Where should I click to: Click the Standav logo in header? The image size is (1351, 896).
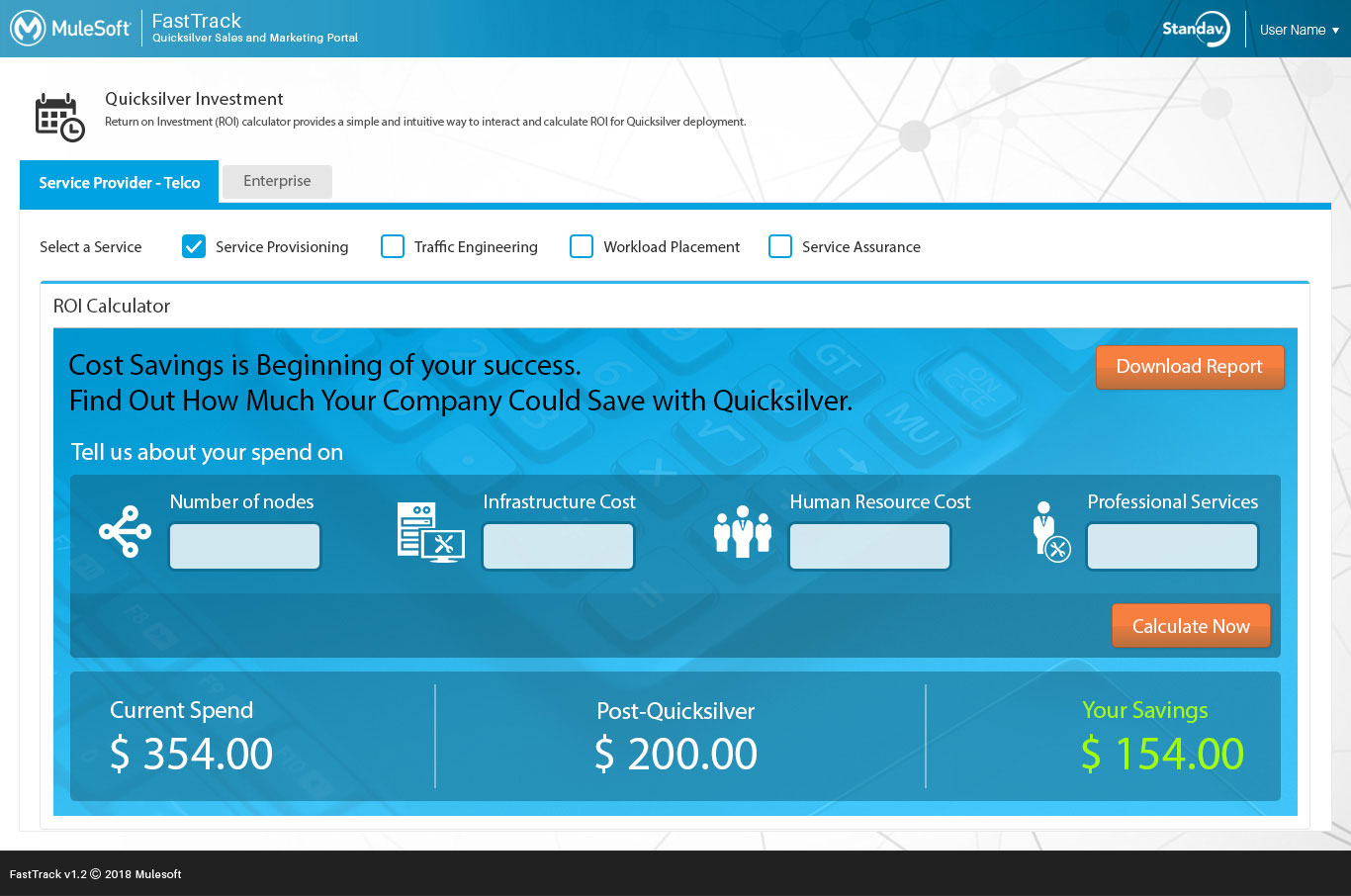coord(1195,29)
